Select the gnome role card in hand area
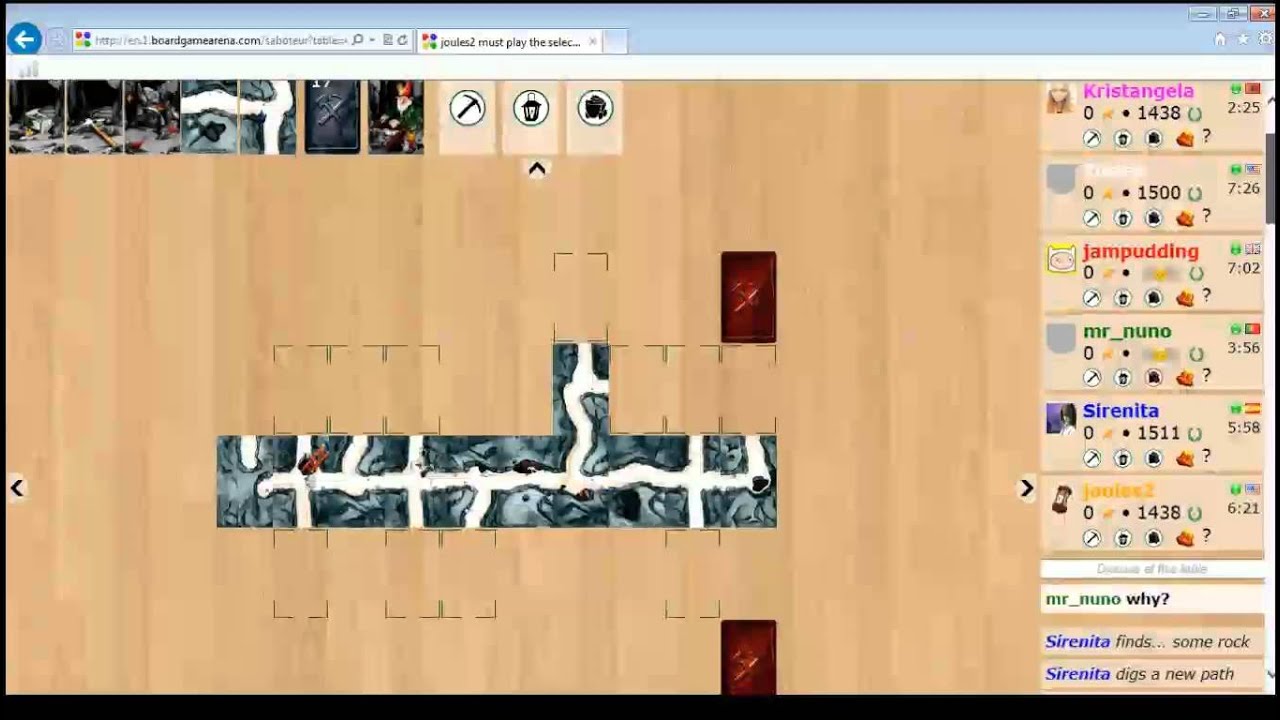The height and width of the screenshot is (720, 1280). pos(396,117)
